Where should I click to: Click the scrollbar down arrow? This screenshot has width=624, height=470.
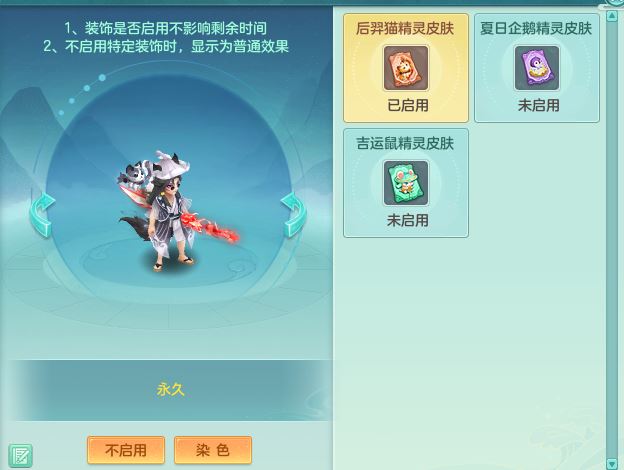coord(612,464)
